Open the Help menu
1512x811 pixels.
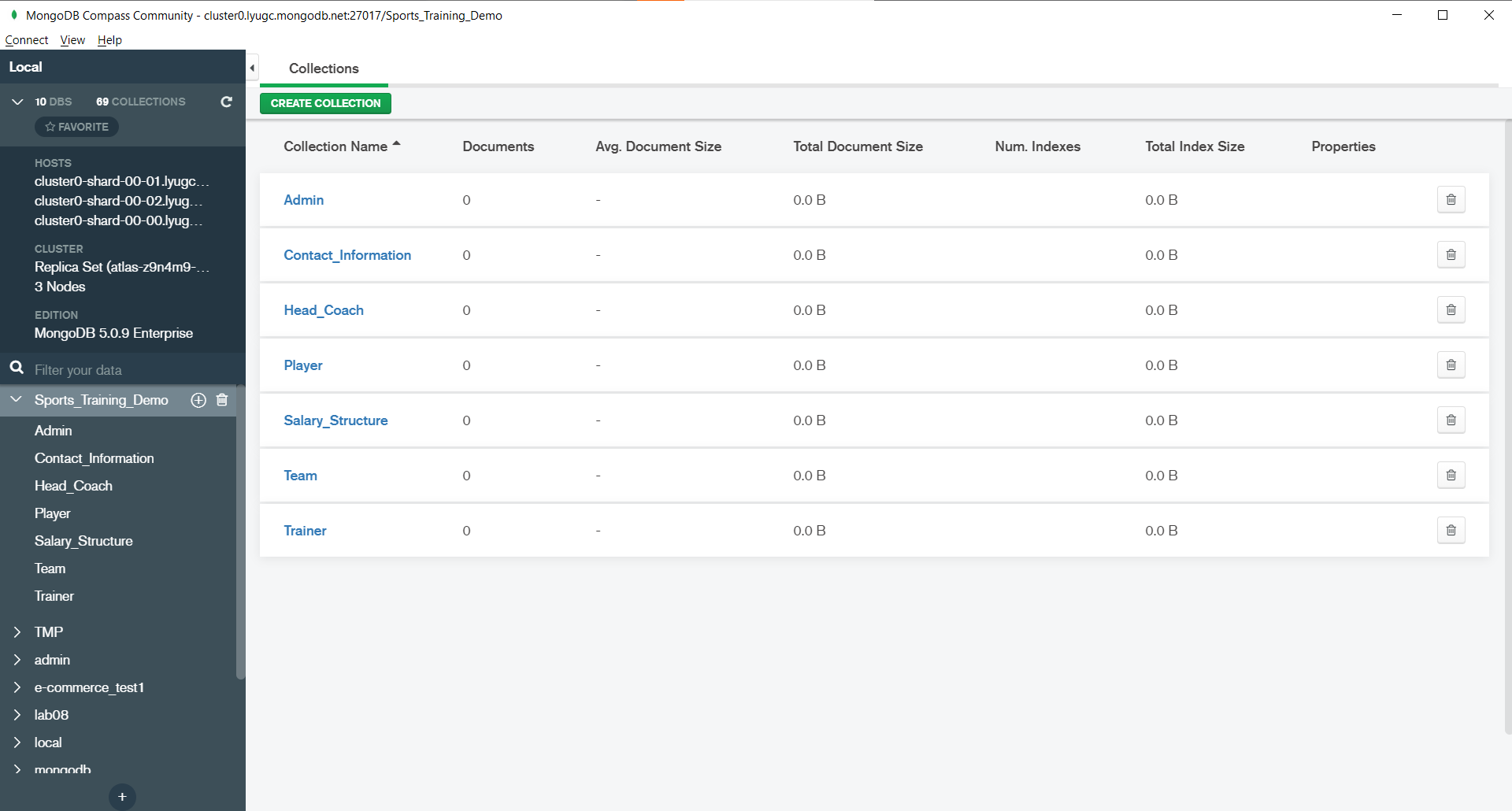click(109, 40)
